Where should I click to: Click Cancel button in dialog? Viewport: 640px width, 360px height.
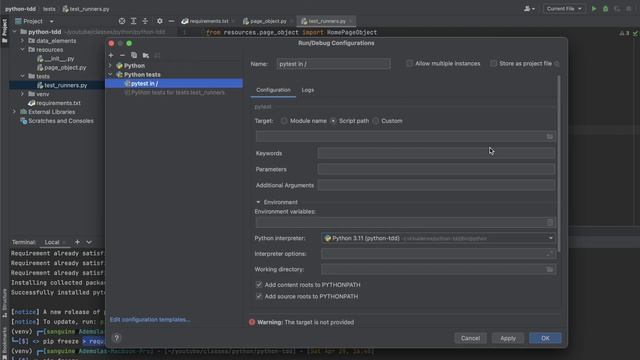(x=470, y=338)
